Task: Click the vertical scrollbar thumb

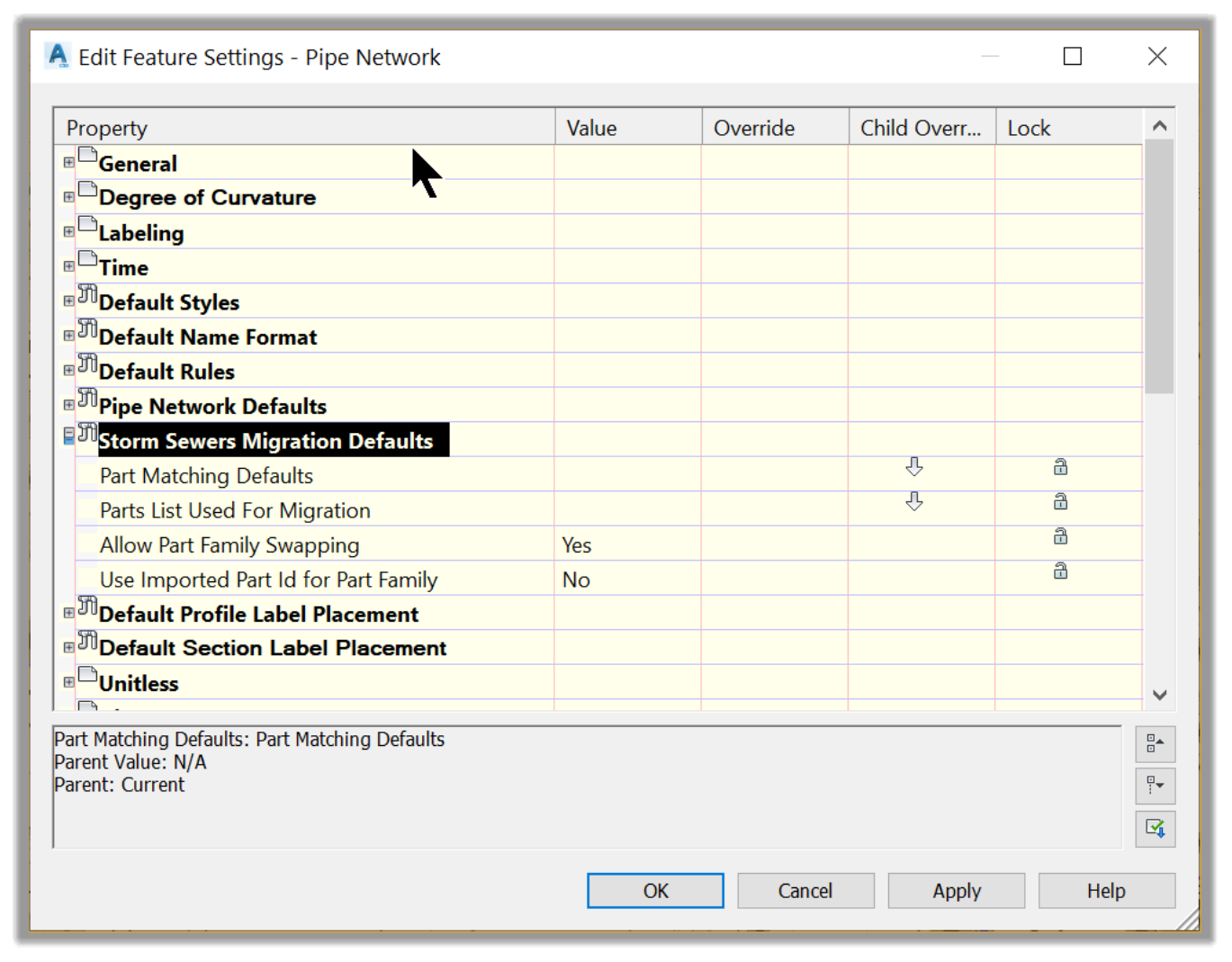Action: point(1159,266)
